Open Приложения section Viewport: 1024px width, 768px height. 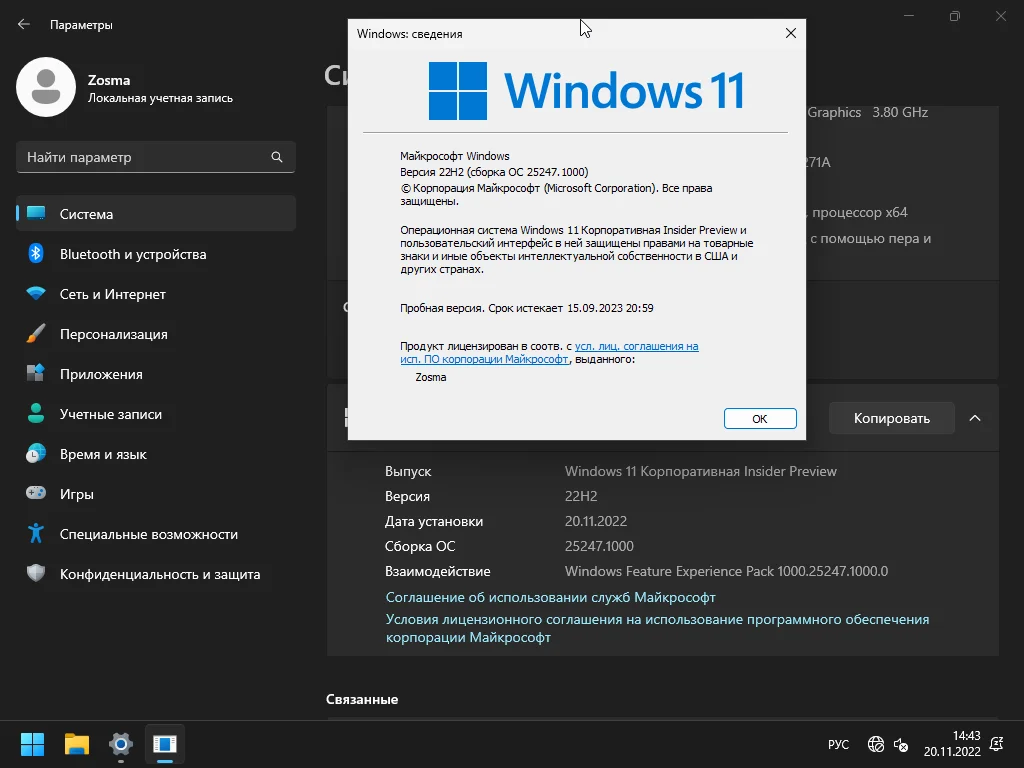tap(155, 374)
